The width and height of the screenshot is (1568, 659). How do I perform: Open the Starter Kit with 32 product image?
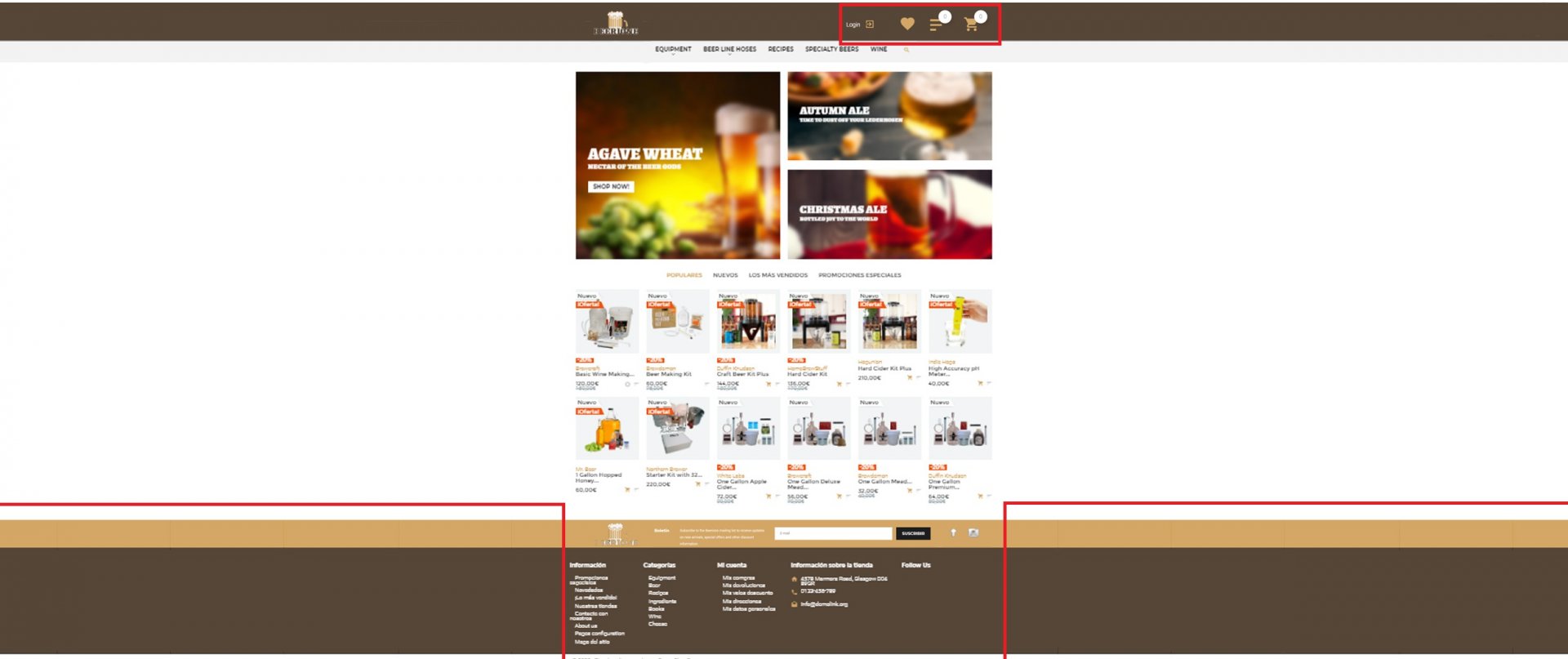(x=678, y=429)
